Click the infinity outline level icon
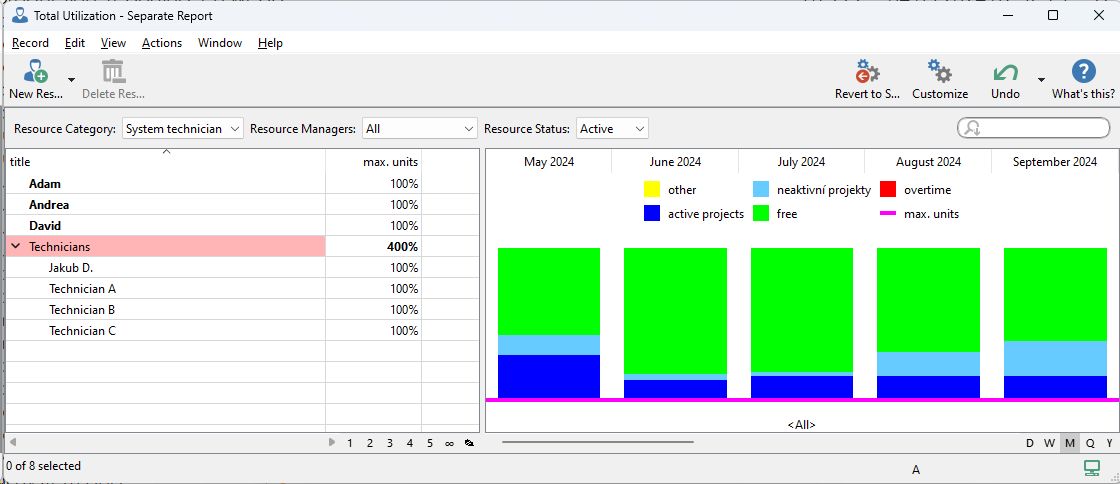Image resolution: width=1120 pixels, height=484 pixels. (x=449, y=443)
